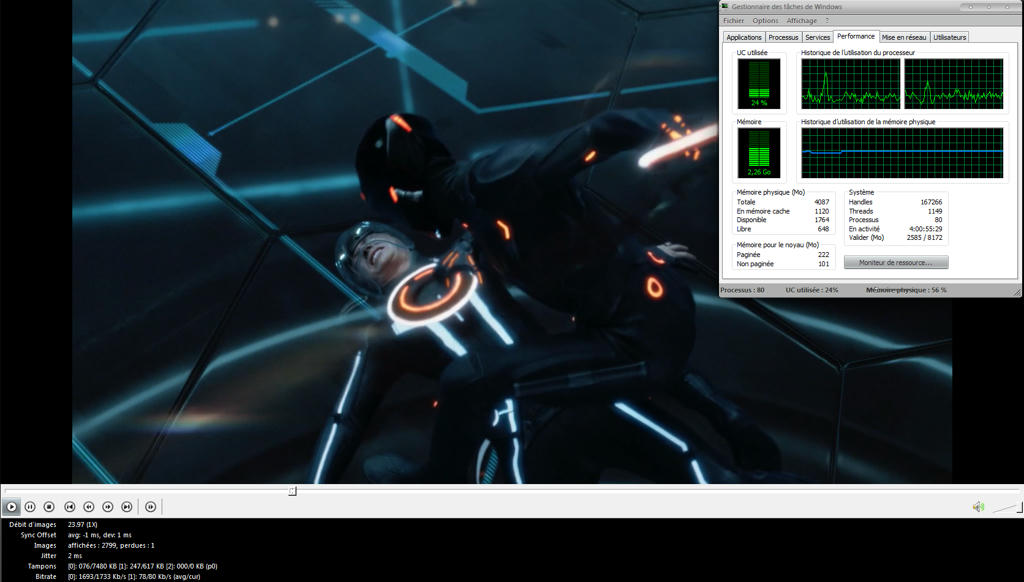
Task: Click the rewind (decrease speed) icon
Action: pyautogui.click(x=89, y=507)
